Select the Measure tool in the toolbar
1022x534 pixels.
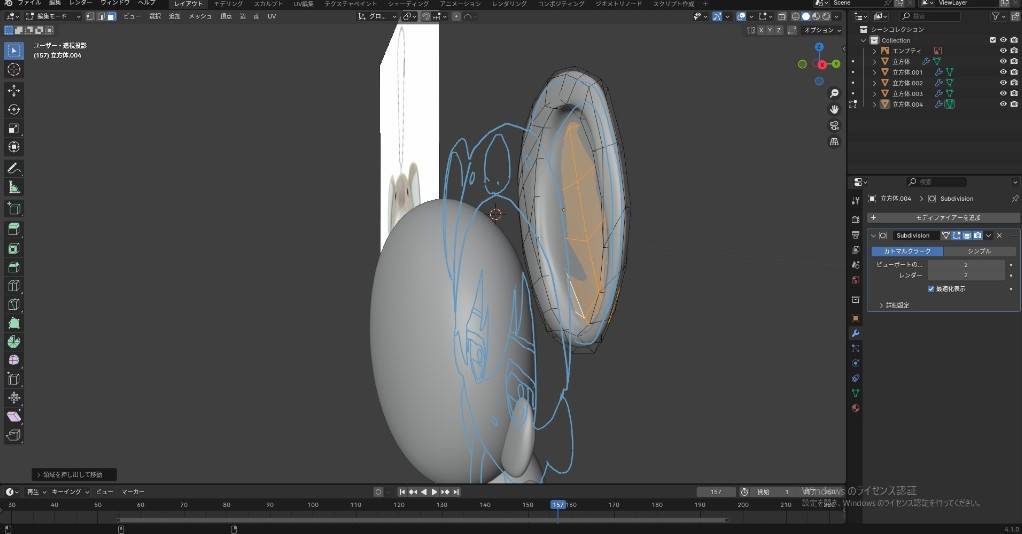(14, 187)
